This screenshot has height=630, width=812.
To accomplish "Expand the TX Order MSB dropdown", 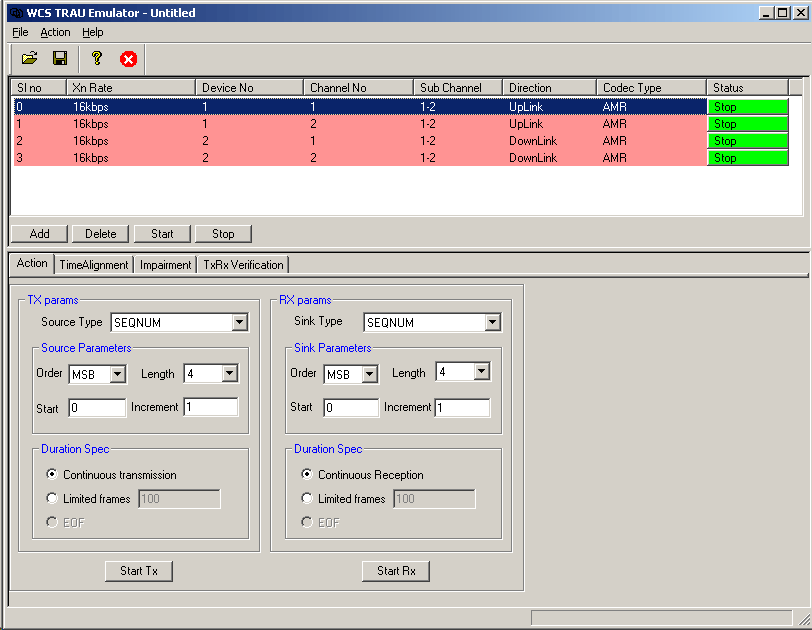I will (118, 374).
